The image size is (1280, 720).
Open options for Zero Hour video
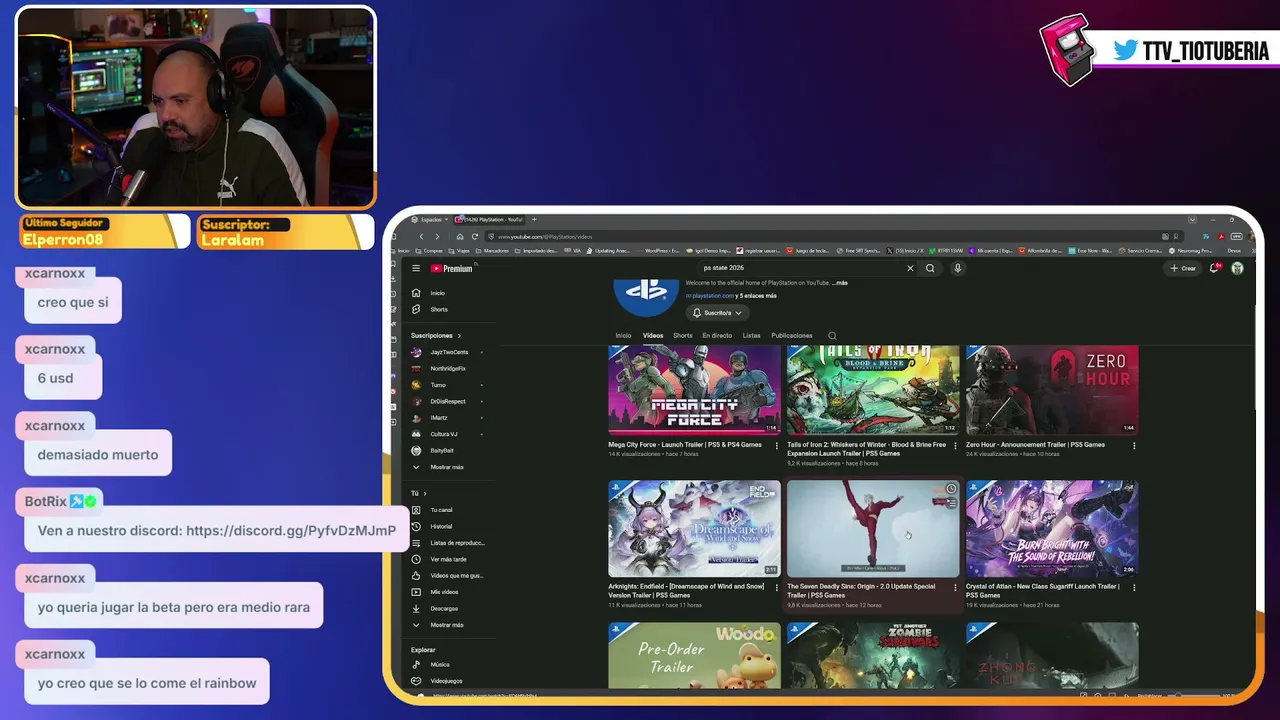[1134, 446]
